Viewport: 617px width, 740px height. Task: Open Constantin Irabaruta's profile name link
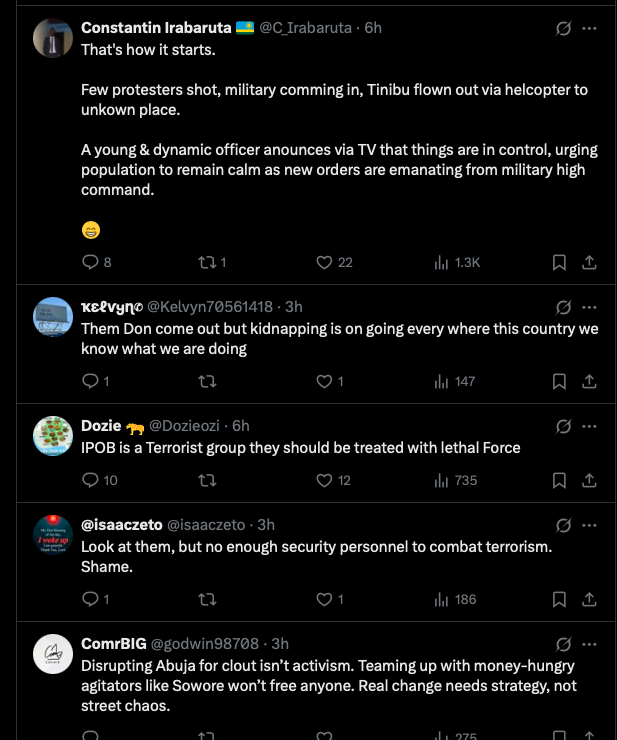[x=157, y=28]
